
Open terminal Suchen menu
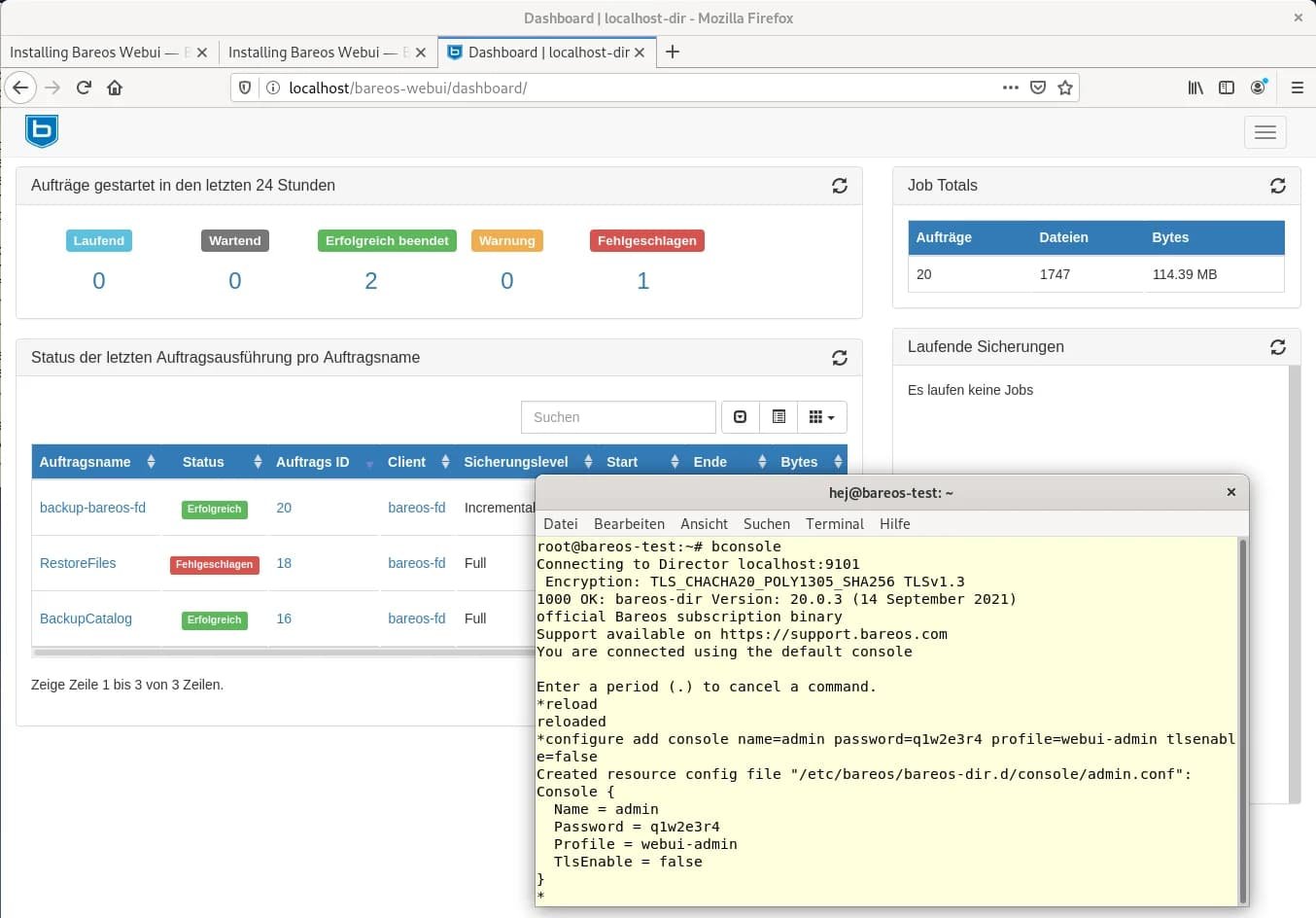[x=767, y=524]
